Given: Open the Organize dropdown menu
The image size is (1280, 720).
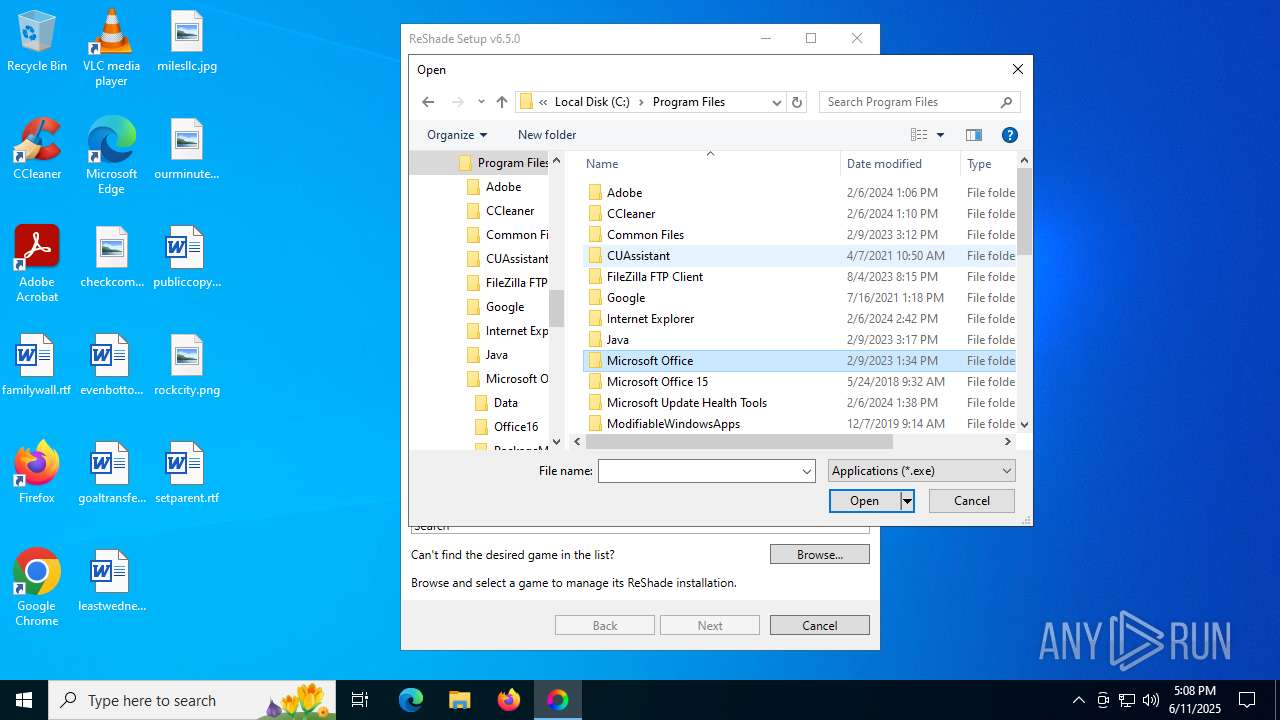Looking at the screenshot, I should tap(457, 135).
